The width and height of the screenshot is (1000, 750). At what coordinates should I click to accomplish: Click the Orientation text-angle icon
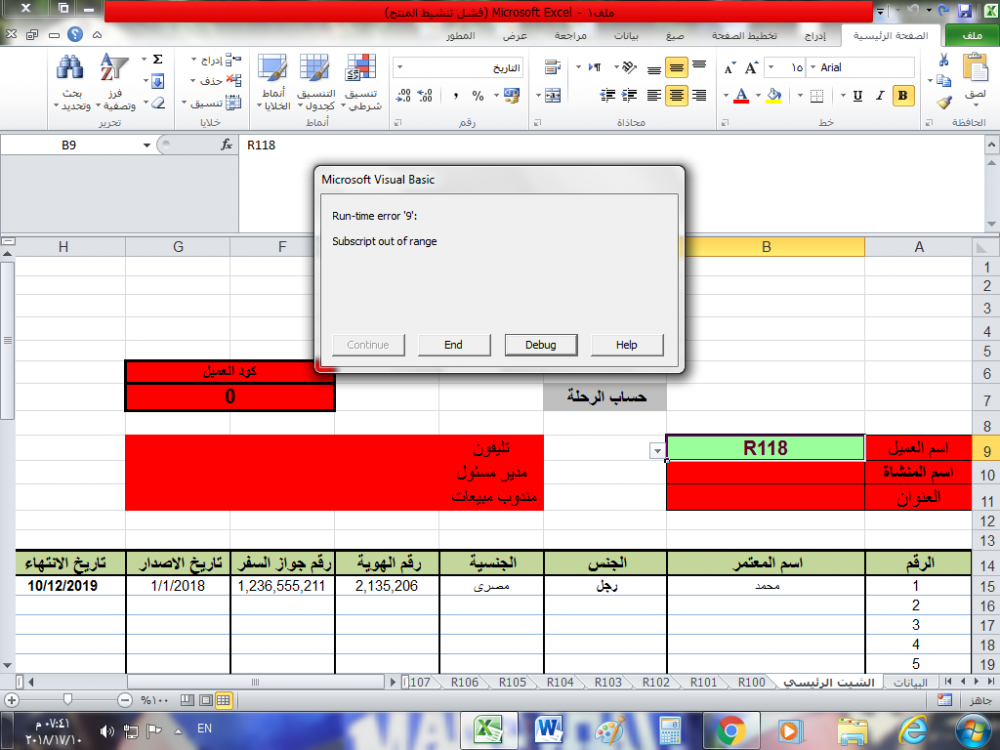tap(629, 67)
